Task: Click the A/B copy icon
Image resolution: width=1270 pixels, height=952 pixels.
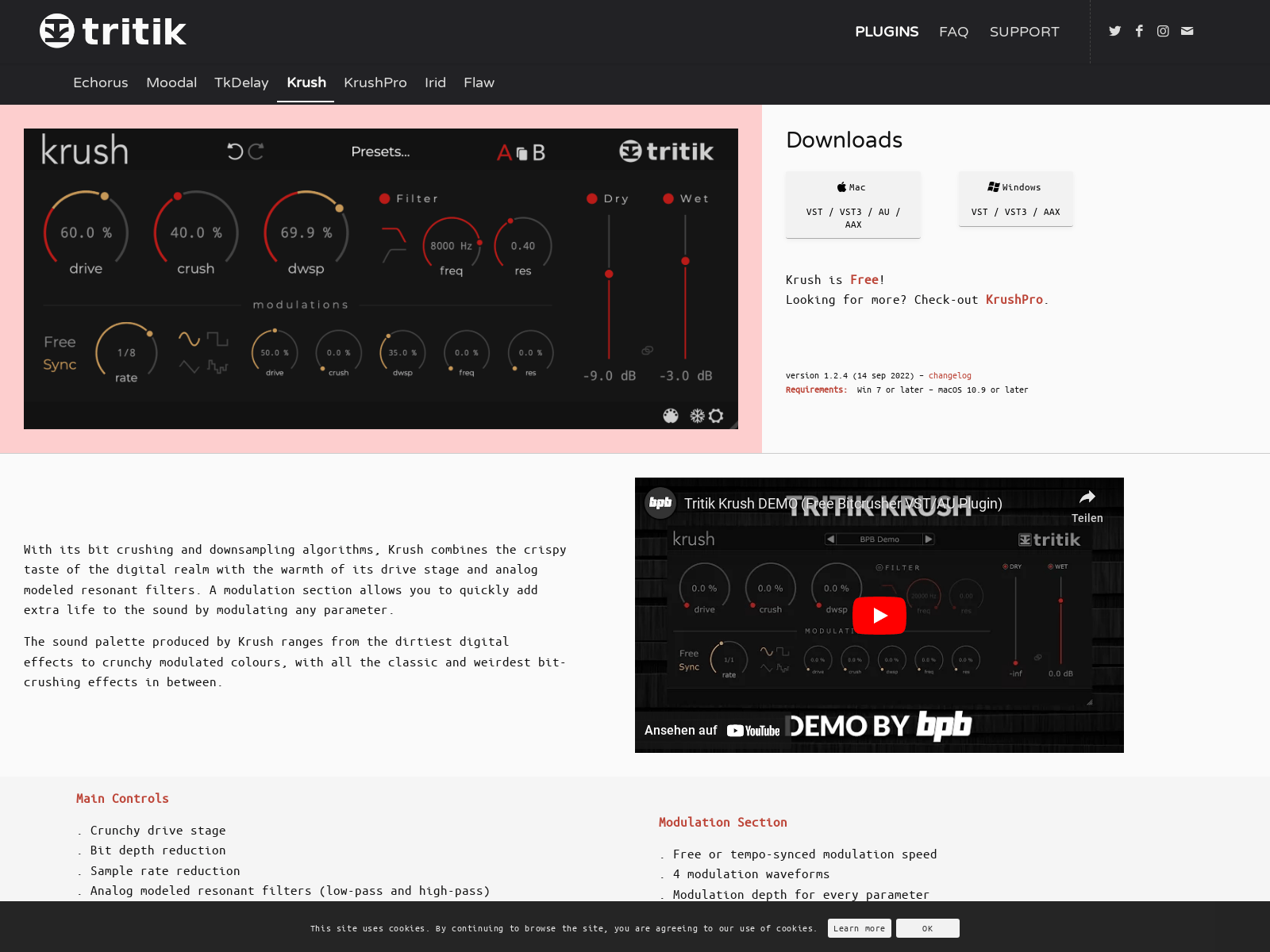Action: coord(521,153)
